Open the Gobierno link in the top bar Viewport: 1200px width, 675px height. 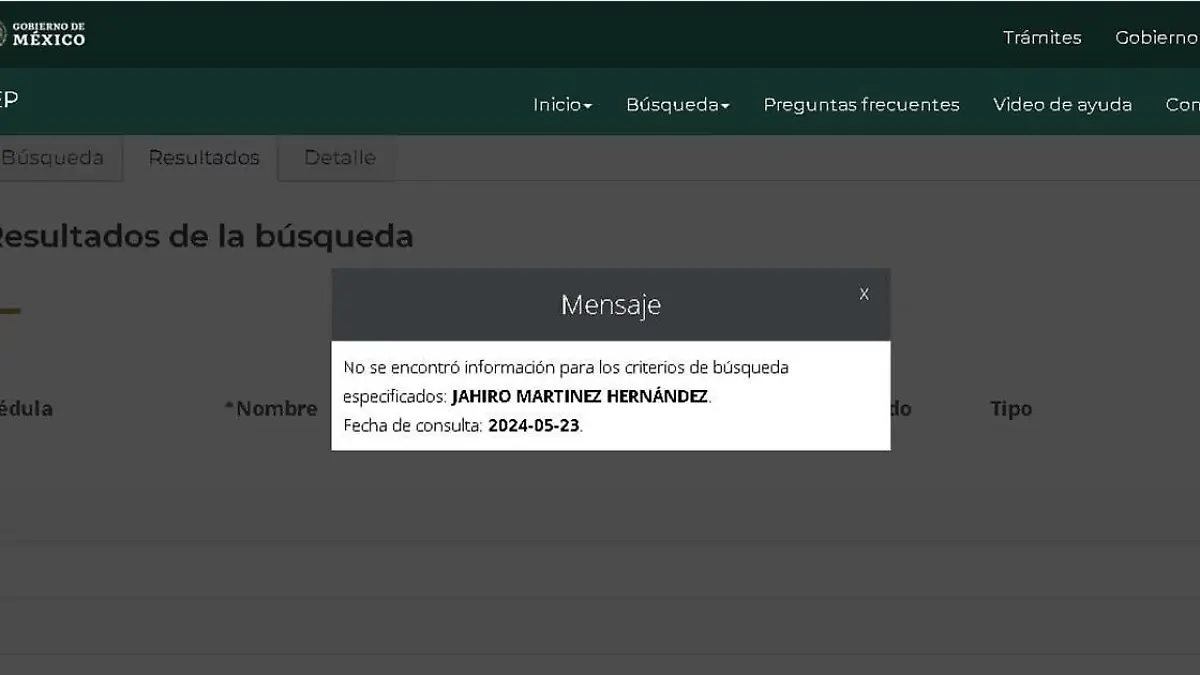[x=1156, y=38]
